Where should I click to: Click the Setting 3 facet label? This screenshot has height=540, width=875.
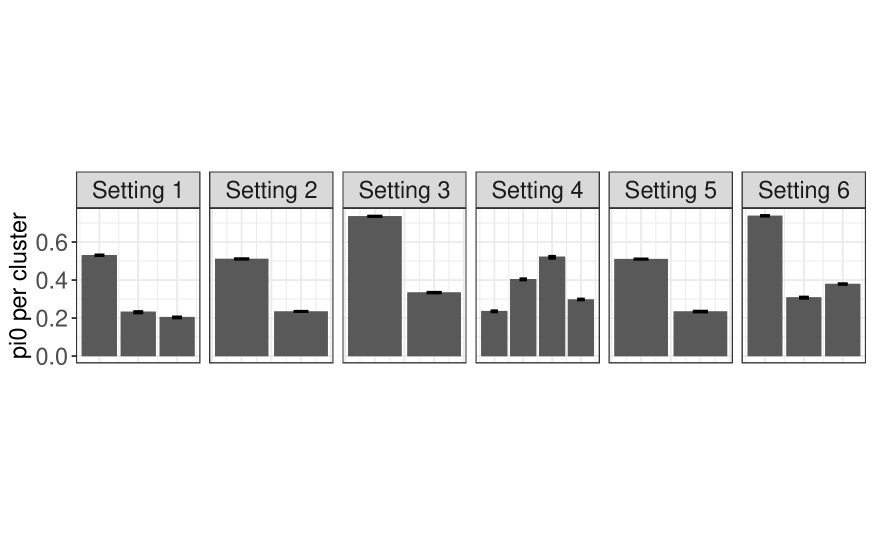[404, 190]
